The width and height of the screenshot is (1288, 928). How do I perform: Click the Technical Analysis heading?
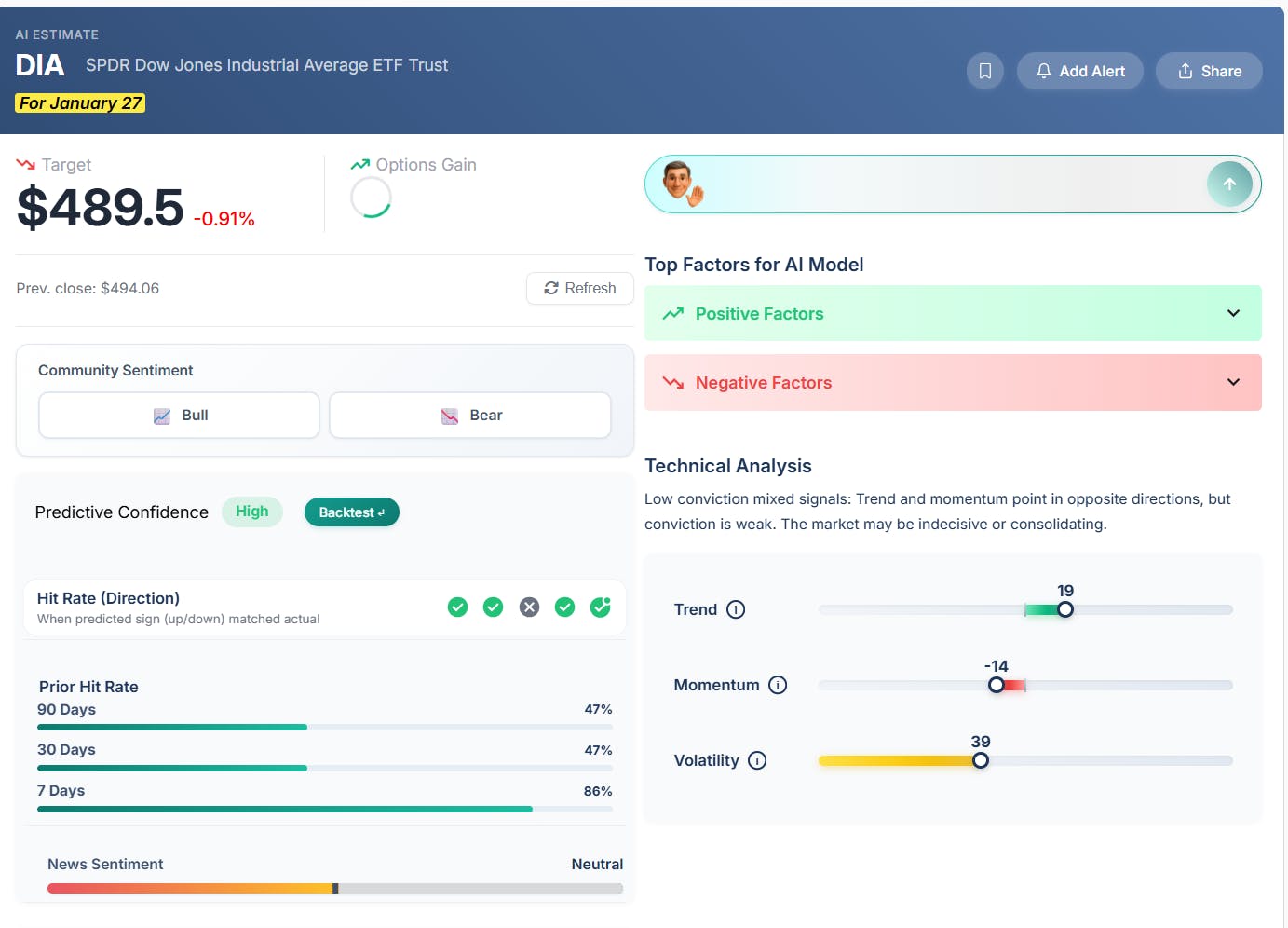point(728,466)
